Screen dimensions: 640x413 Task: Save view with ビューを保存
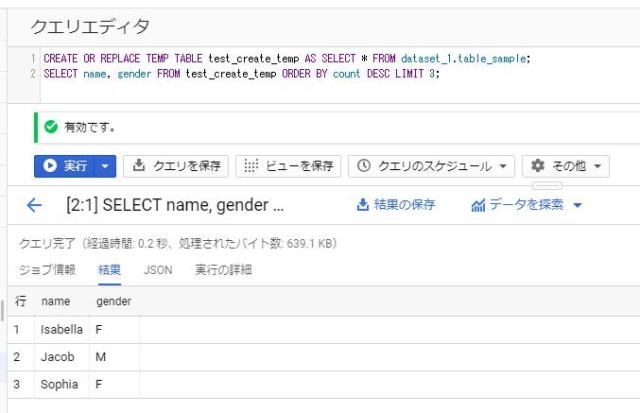point(288,166)
